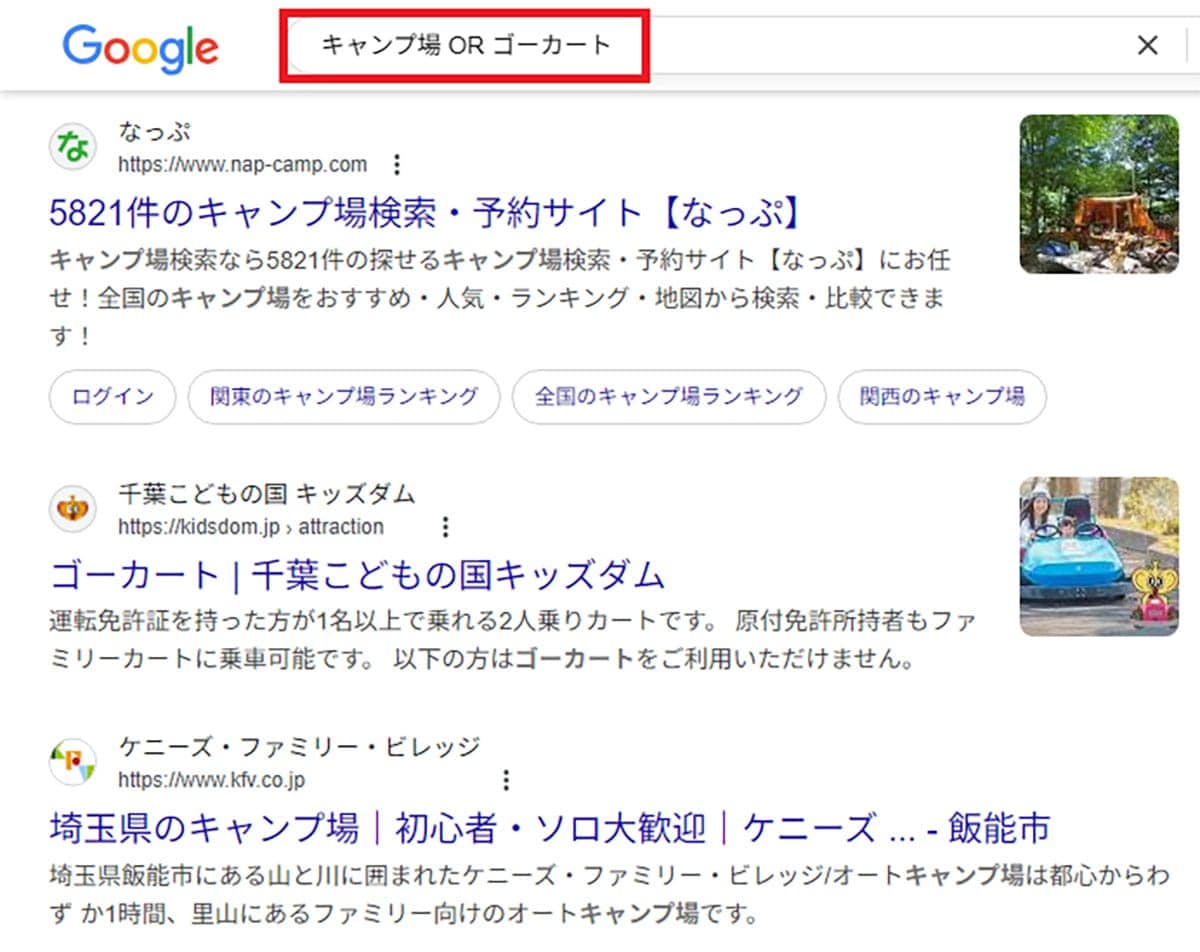Viewport: 1200px width, 952px height.
Task: Select 関東のキャンプ場ランキング sitelink
Action: coord(343,397)
